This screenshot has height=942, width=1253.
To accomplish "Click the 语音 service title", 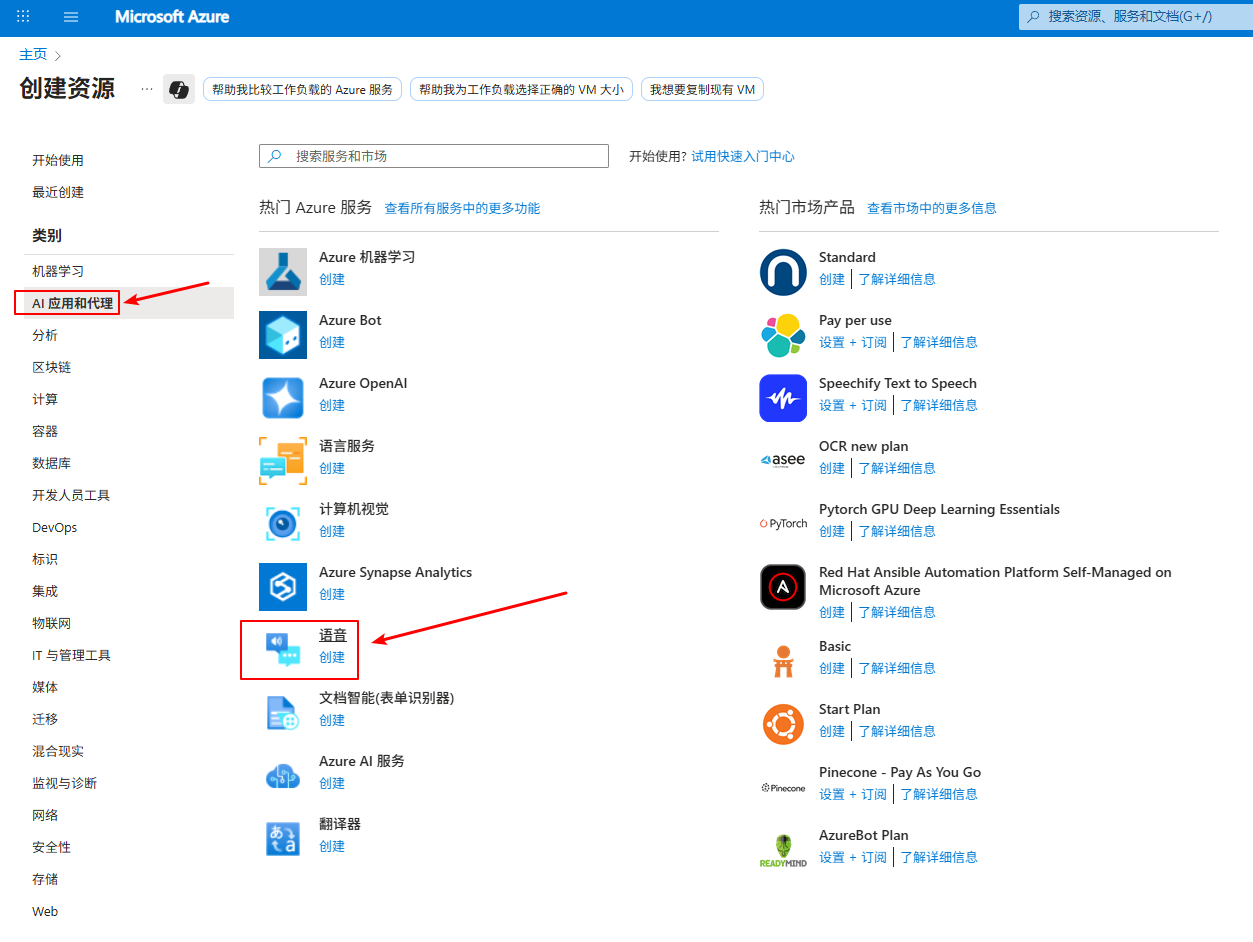I will 333,635.
